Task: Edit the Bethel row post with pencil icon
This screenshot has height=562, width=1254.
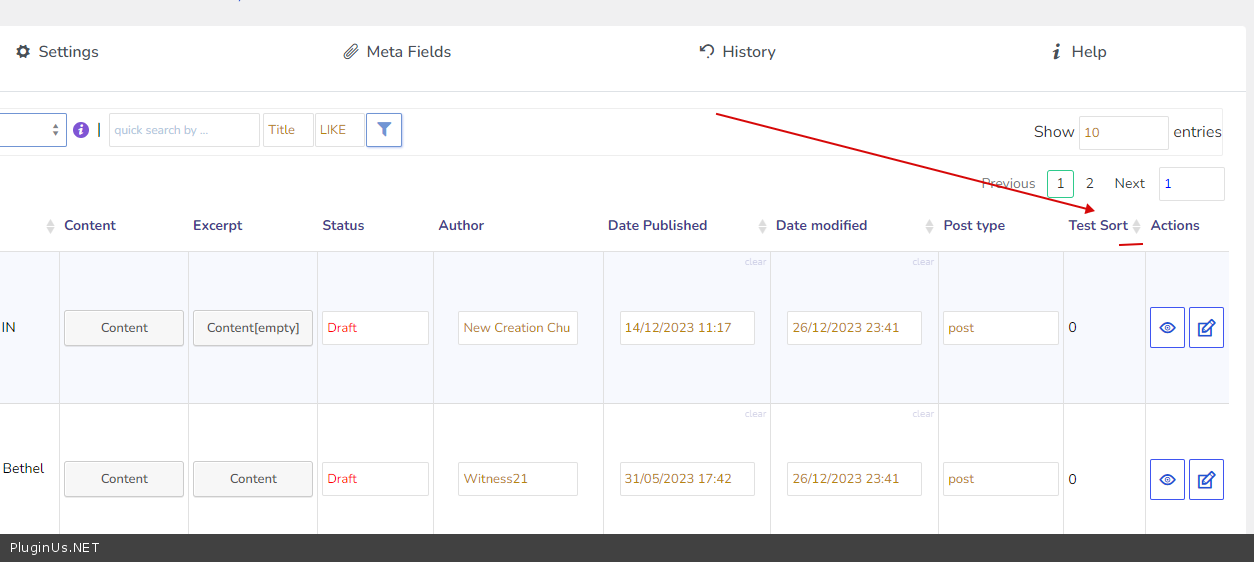Action: [1206, 479]
